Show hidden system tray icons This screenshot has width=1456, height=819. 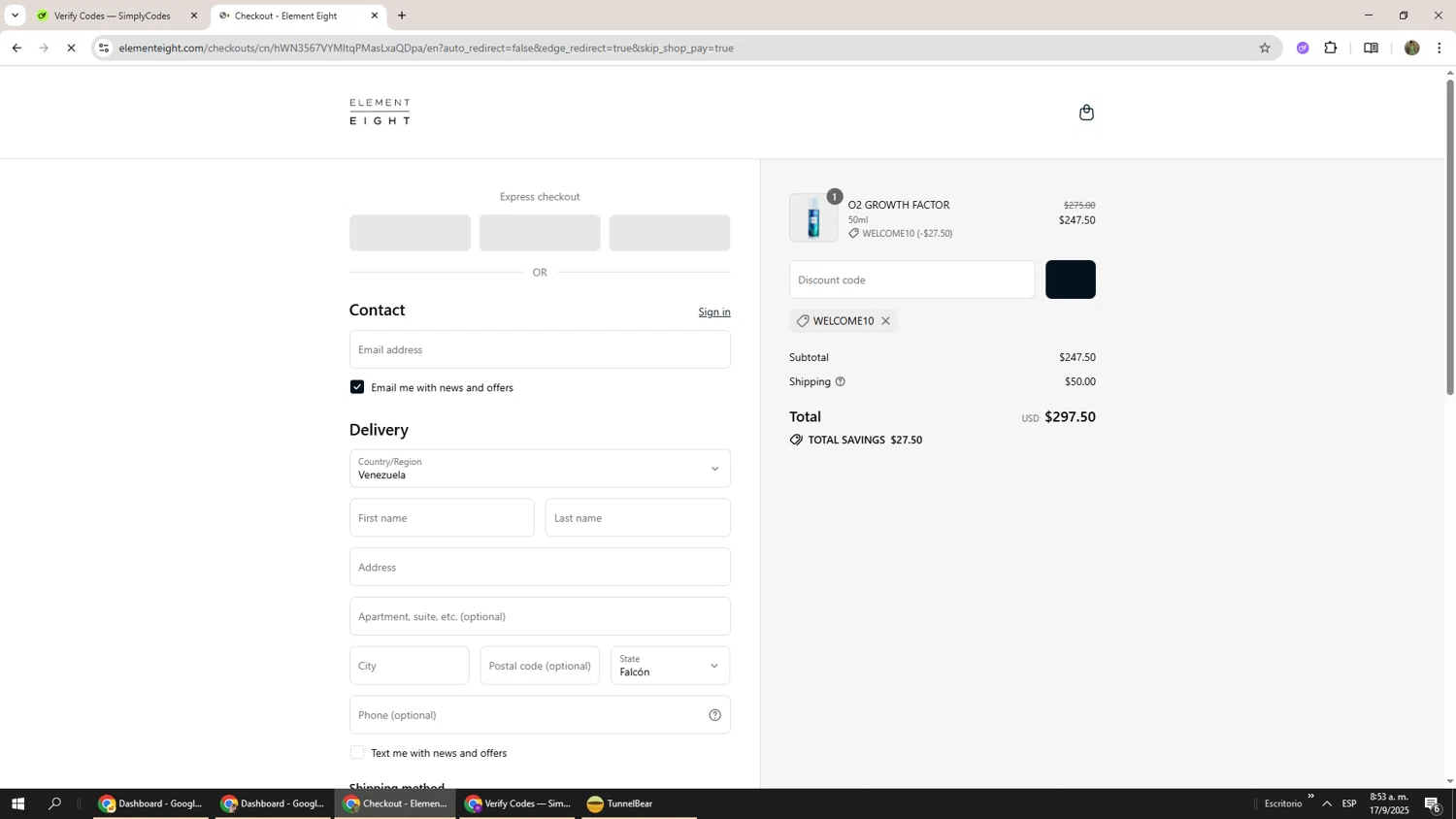tap(1327, 803)
